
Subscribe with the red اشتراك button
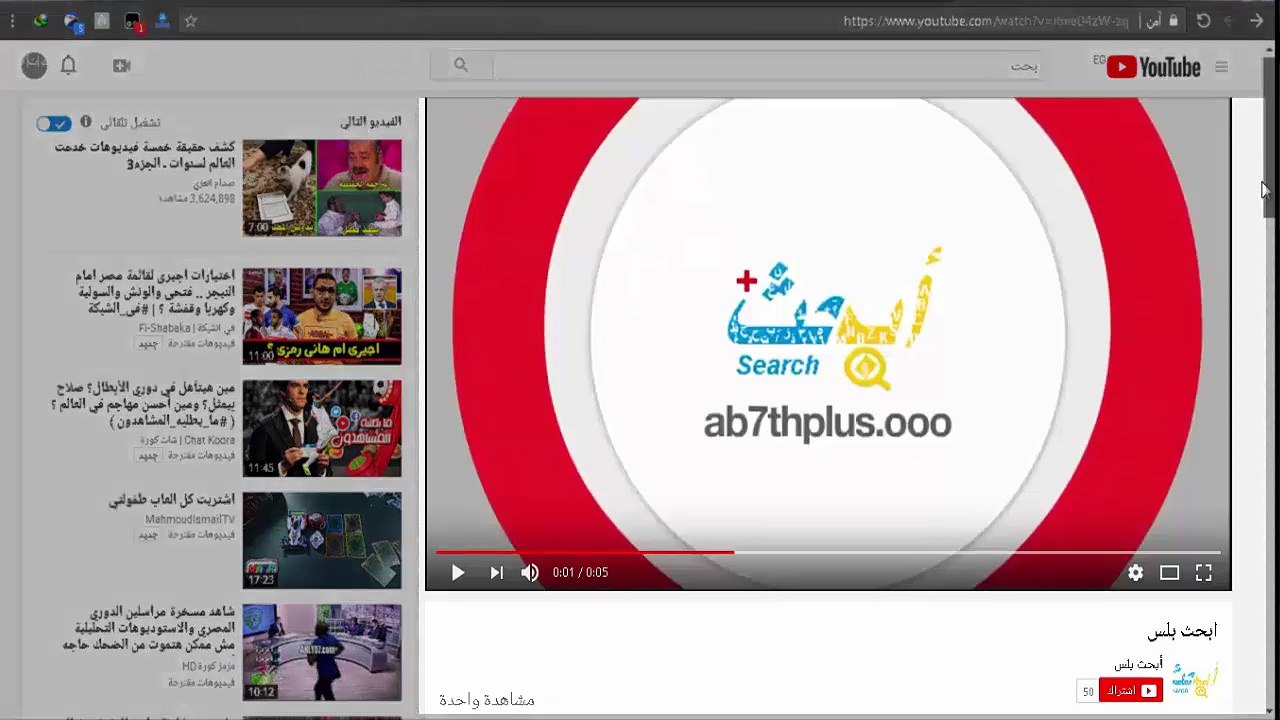point(1131,690)
